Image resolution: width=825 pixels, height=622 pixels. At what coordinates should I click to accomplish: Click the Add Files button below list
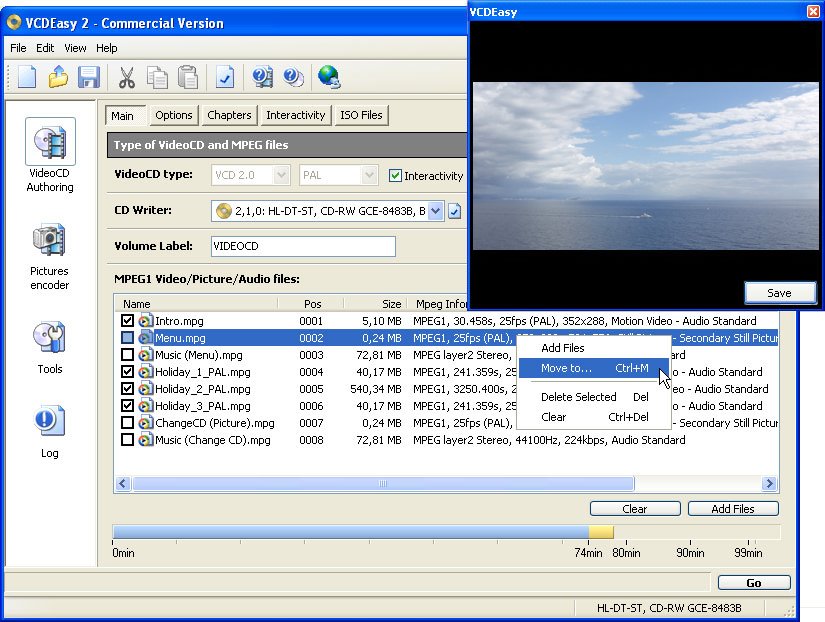click(x=733, y=508)
